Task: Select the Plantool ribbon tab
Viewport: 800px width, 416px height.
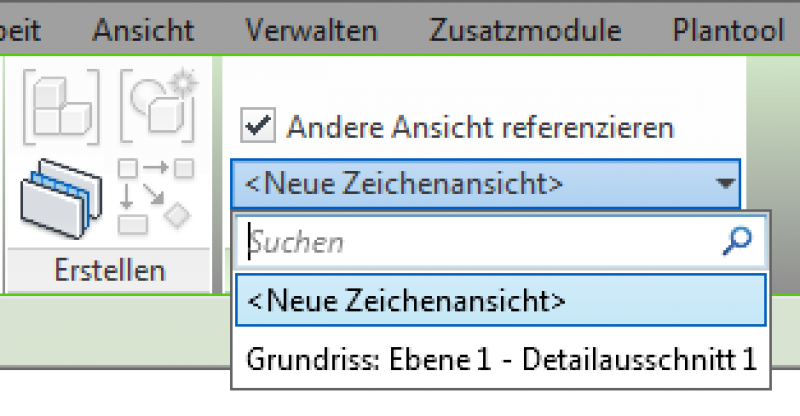Action: (728, 30)
